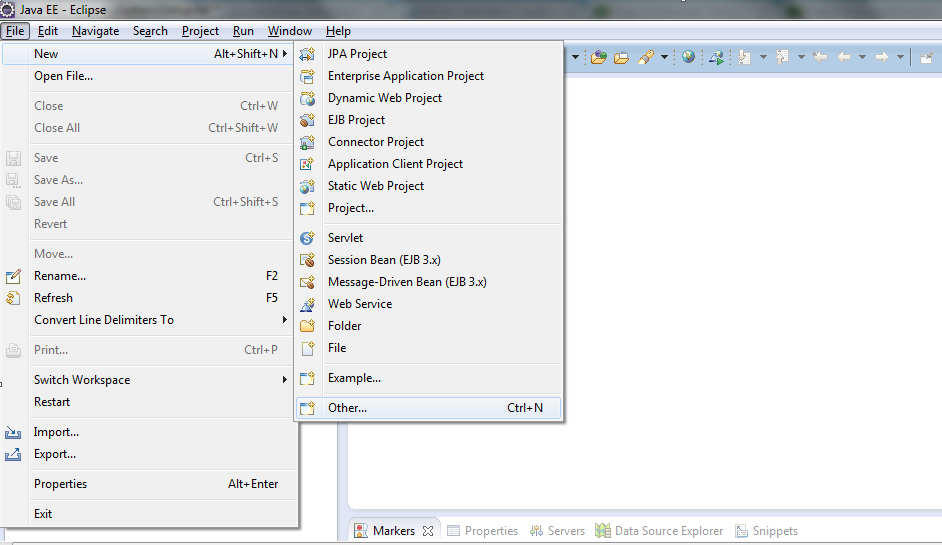This screenshot has height=545, width=942.
Task: Expand the Previous Annotation dropdown arrow
Action: click(801, 58)
